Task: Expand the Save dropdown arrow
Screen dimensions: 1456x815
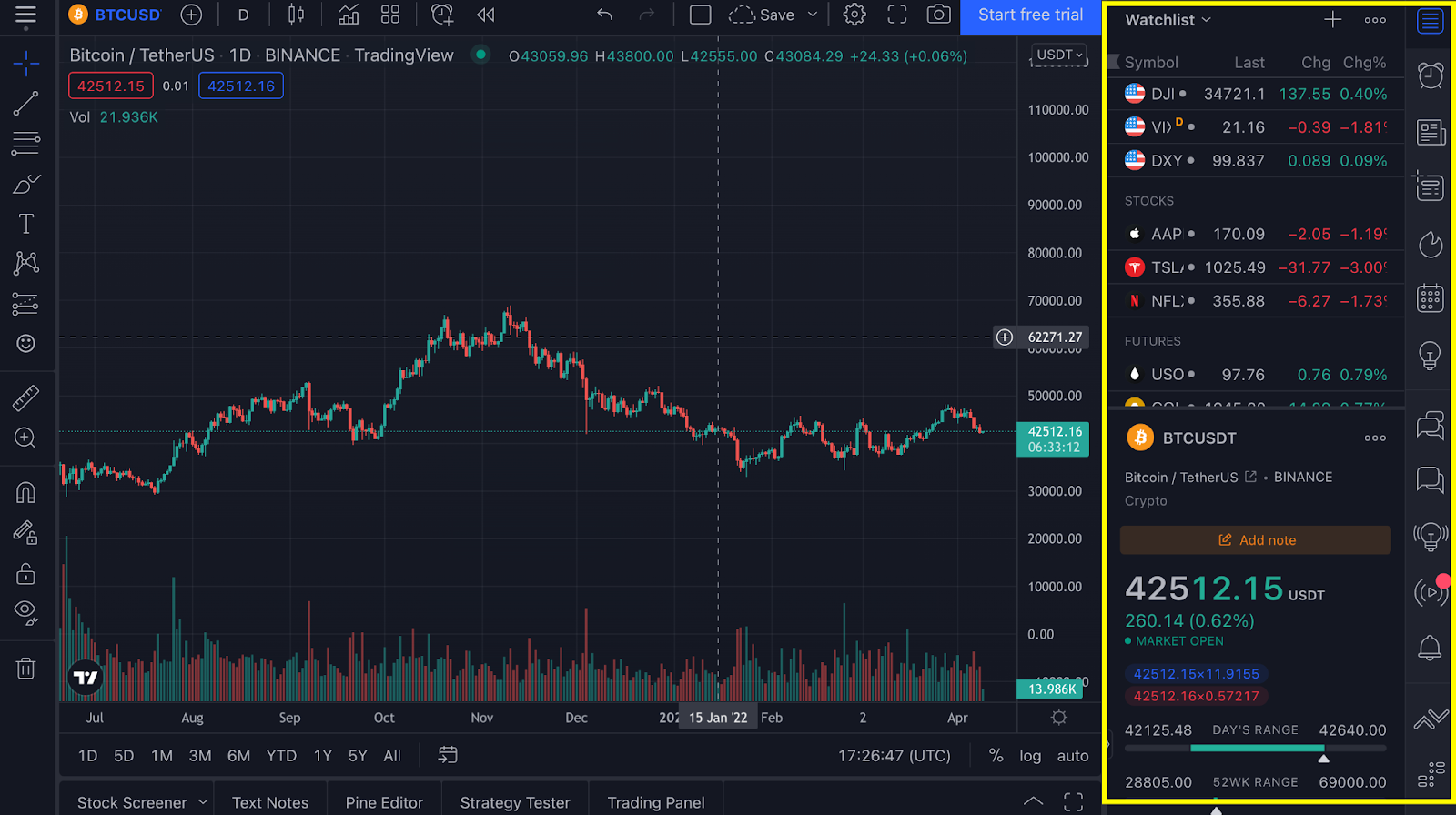Action: coord(813,15)
